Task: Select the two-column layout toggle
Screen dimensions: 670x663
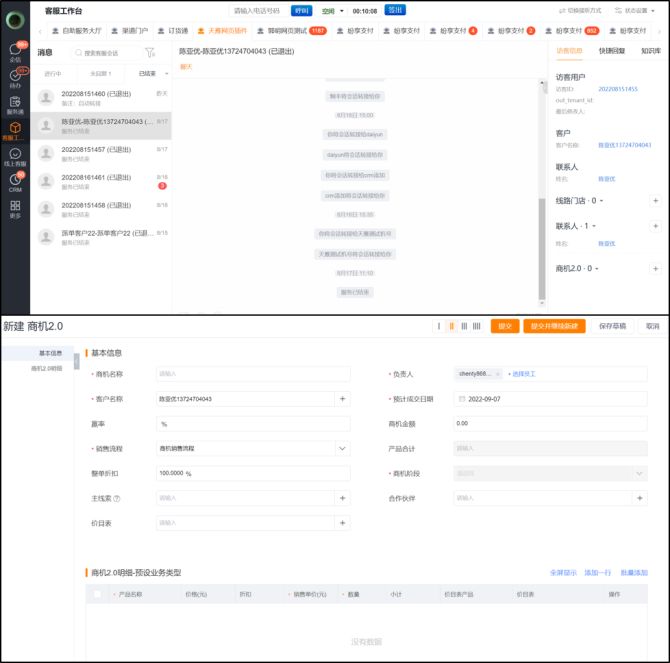Action: 451,326
